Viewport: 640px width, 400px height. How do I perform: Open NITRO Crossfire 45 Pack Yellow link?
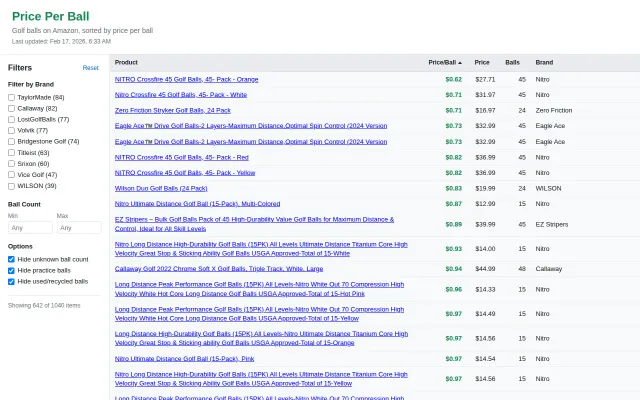tap(185, 173)
